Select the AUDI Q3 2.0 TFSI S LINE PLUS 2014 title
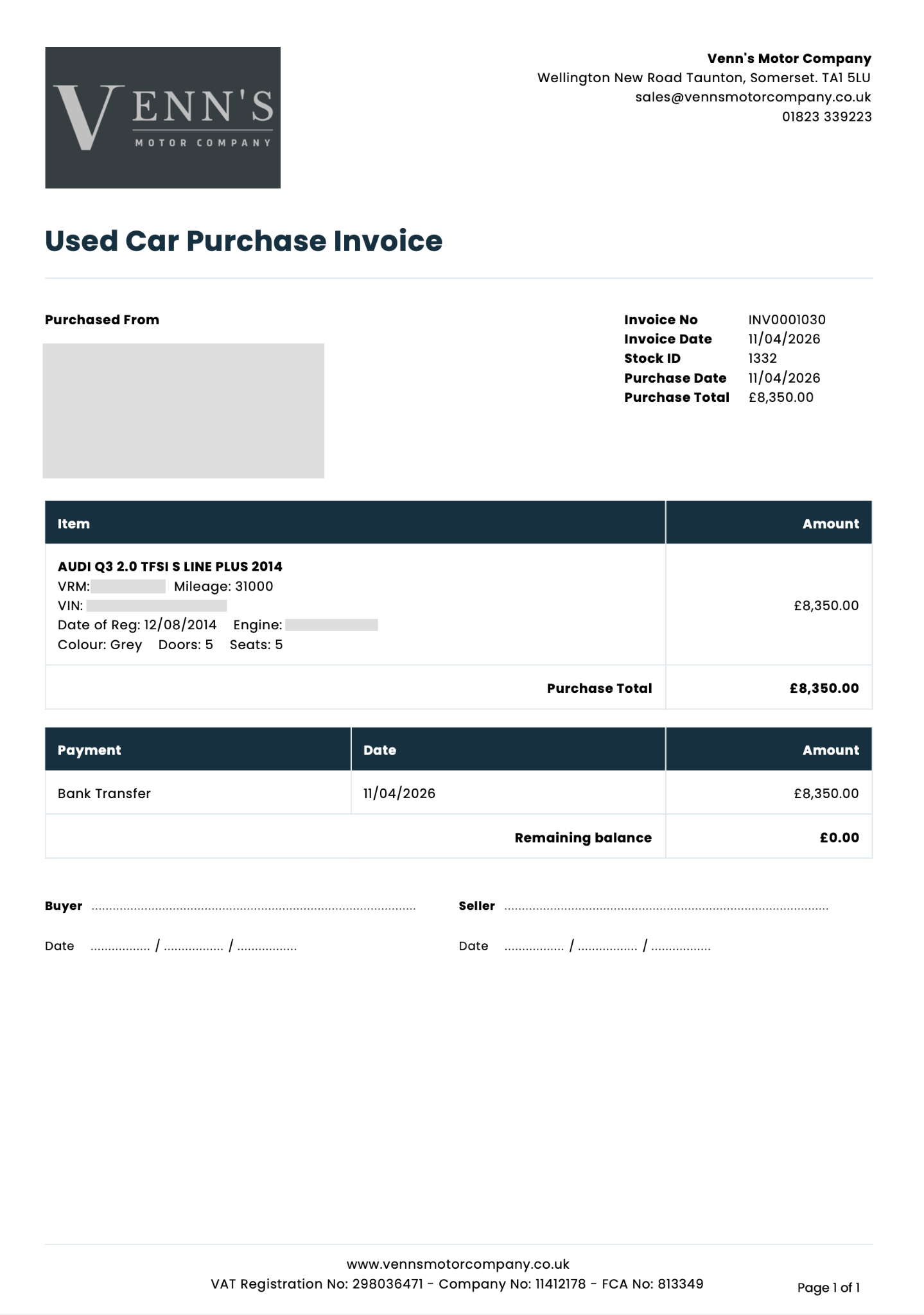Viewport: 924px width, 1315px height. (x=170, y=566)
